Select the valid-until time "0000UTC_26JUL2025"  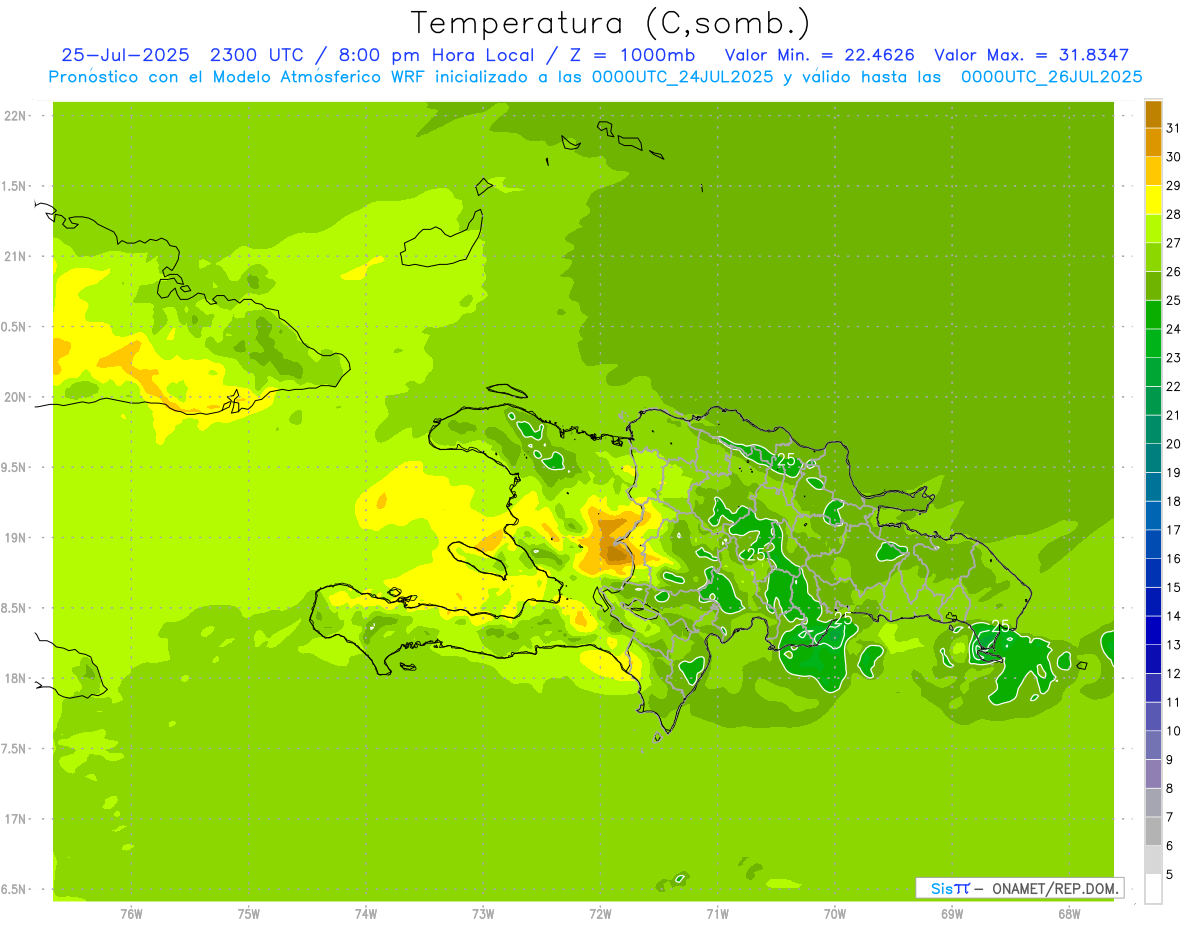point(1052,76)
